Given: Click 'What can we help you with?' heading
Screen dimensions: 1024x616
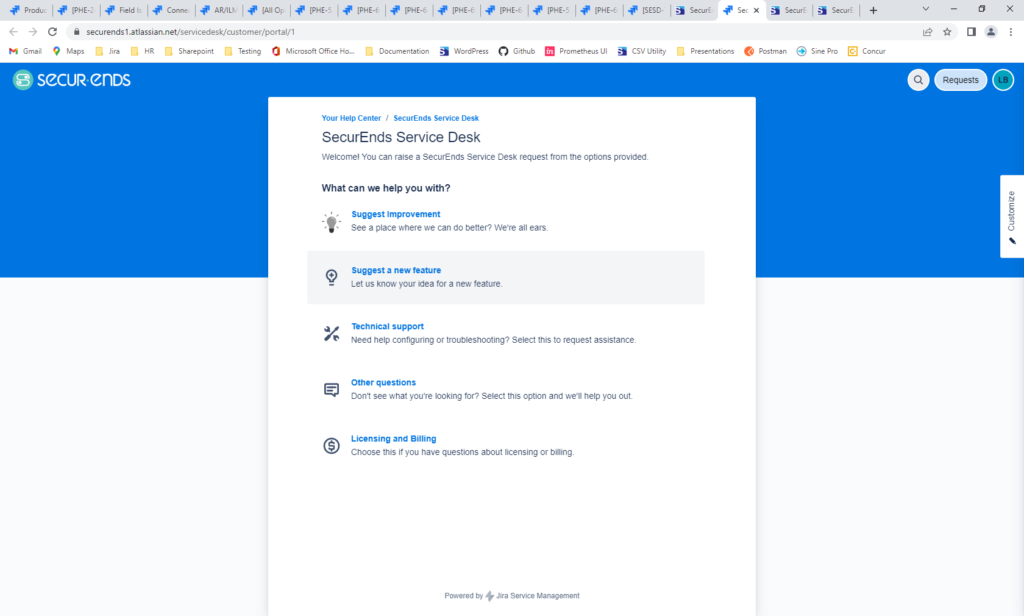Looking at the screenshot, I should (x=386, y=188).
